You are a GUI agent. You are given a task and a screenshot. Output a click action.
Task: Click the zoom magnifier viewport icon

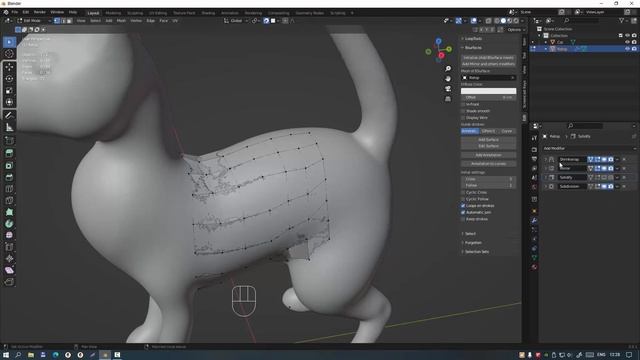448,69
